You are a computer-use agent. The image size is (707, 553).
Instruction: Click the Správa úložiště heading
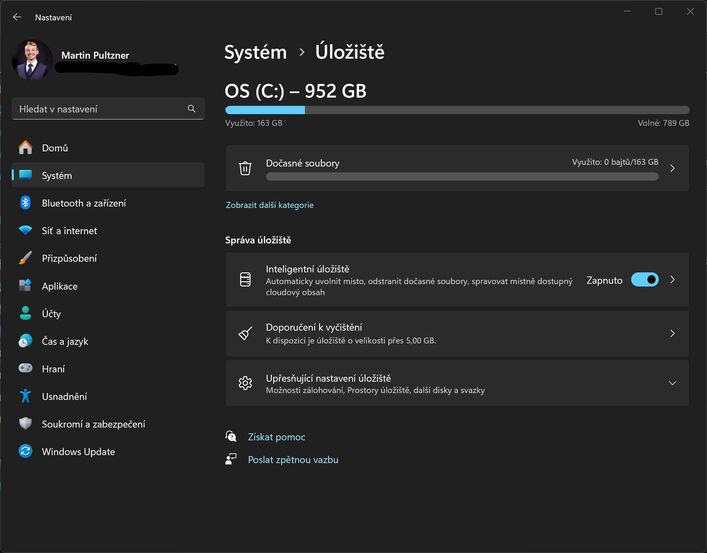[258, 240]
